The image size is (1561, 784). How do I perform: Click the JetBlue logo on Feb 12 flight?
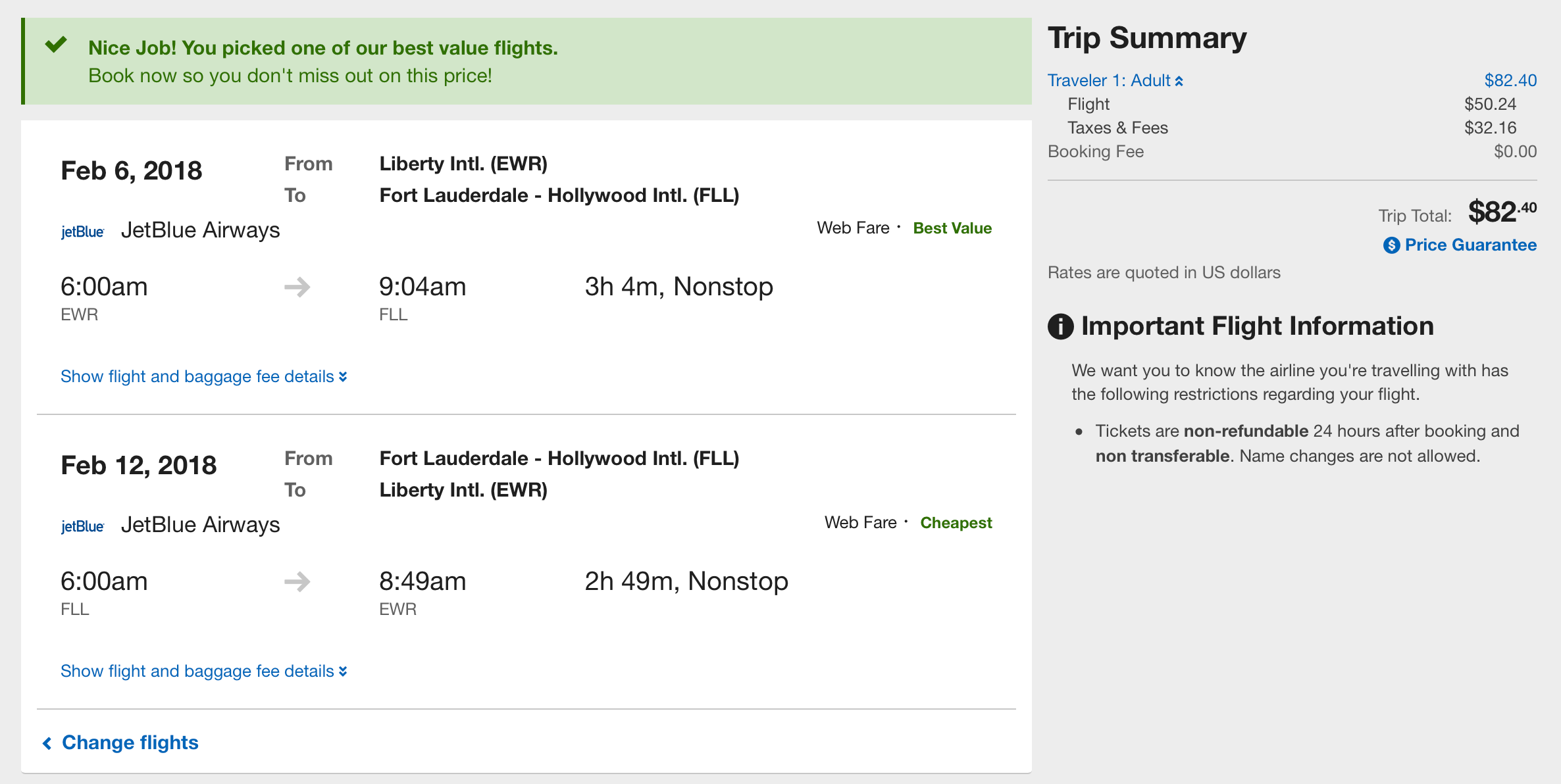click(82, 526)
